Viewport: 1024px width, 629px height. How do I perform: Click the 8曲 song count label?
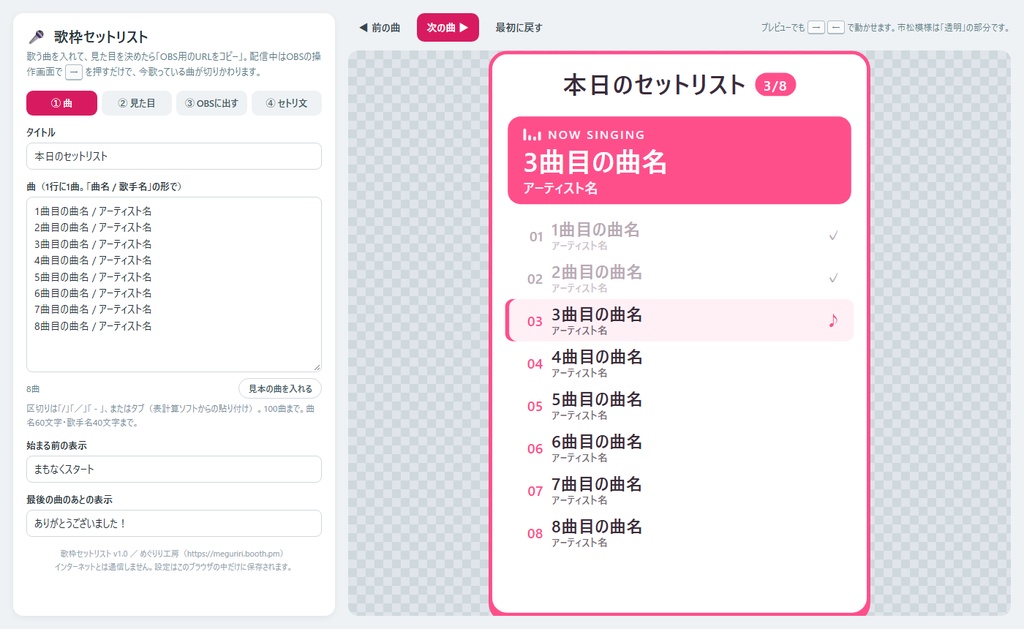tap(33, 389)
